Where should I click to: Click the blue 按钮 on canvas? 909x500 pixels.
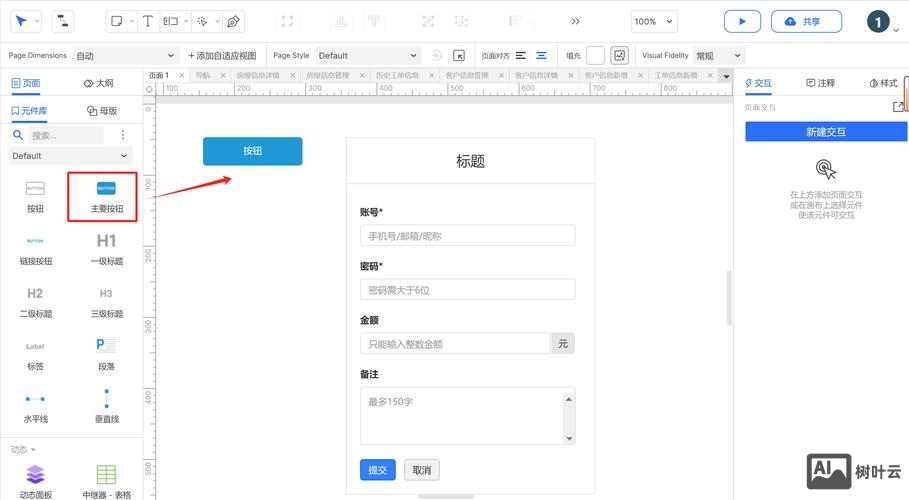[252, 151]
